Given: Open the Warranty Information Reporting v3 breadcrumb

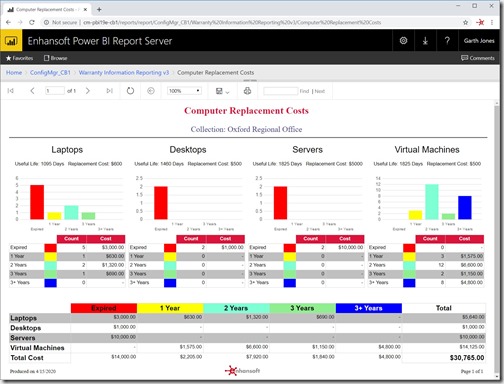Looking at the screenshot, I should coord(124,72).
